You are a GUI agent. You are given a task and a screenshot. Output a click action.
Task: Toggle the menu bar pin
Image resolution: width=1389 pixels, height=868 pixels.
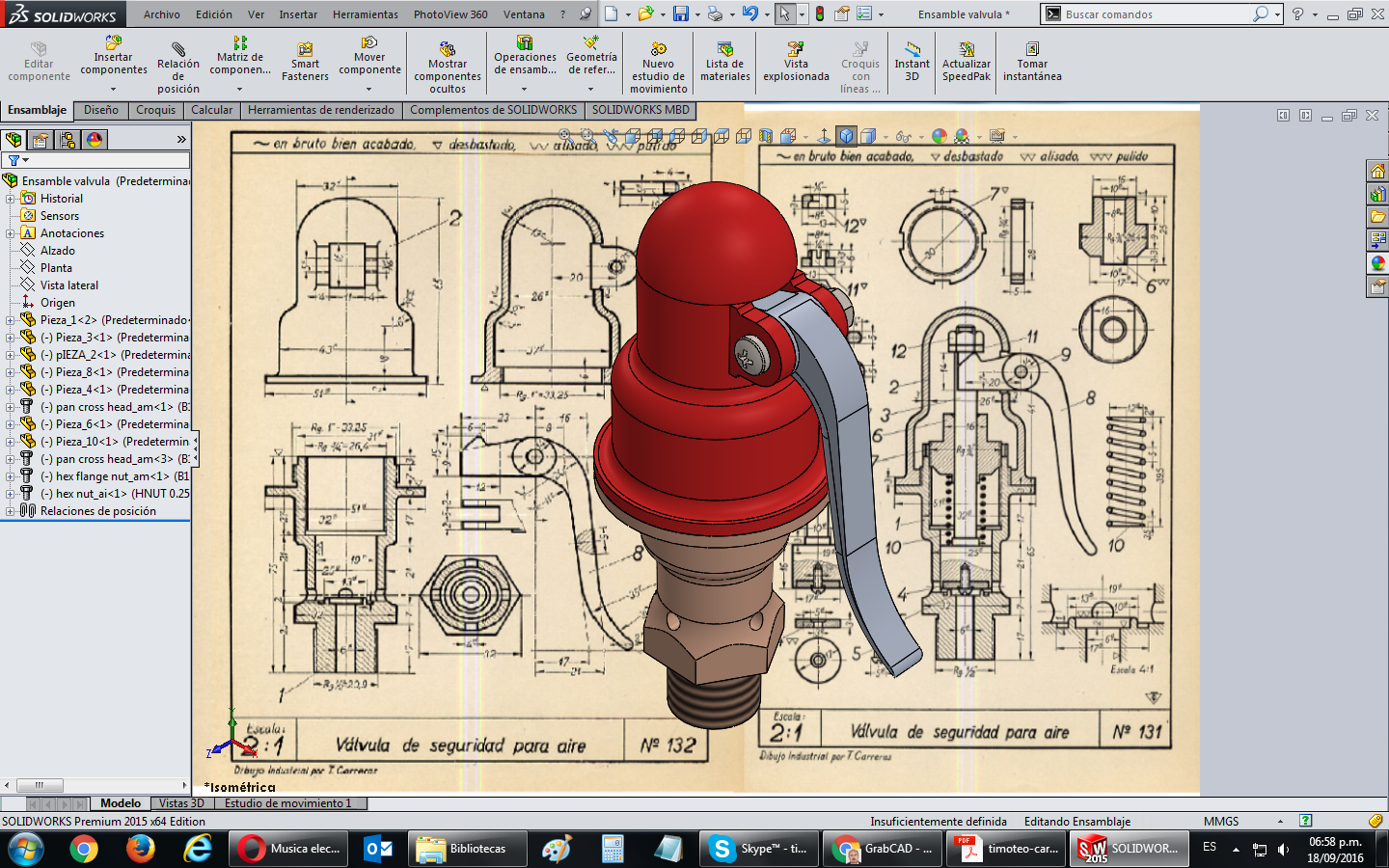point(586,14)
